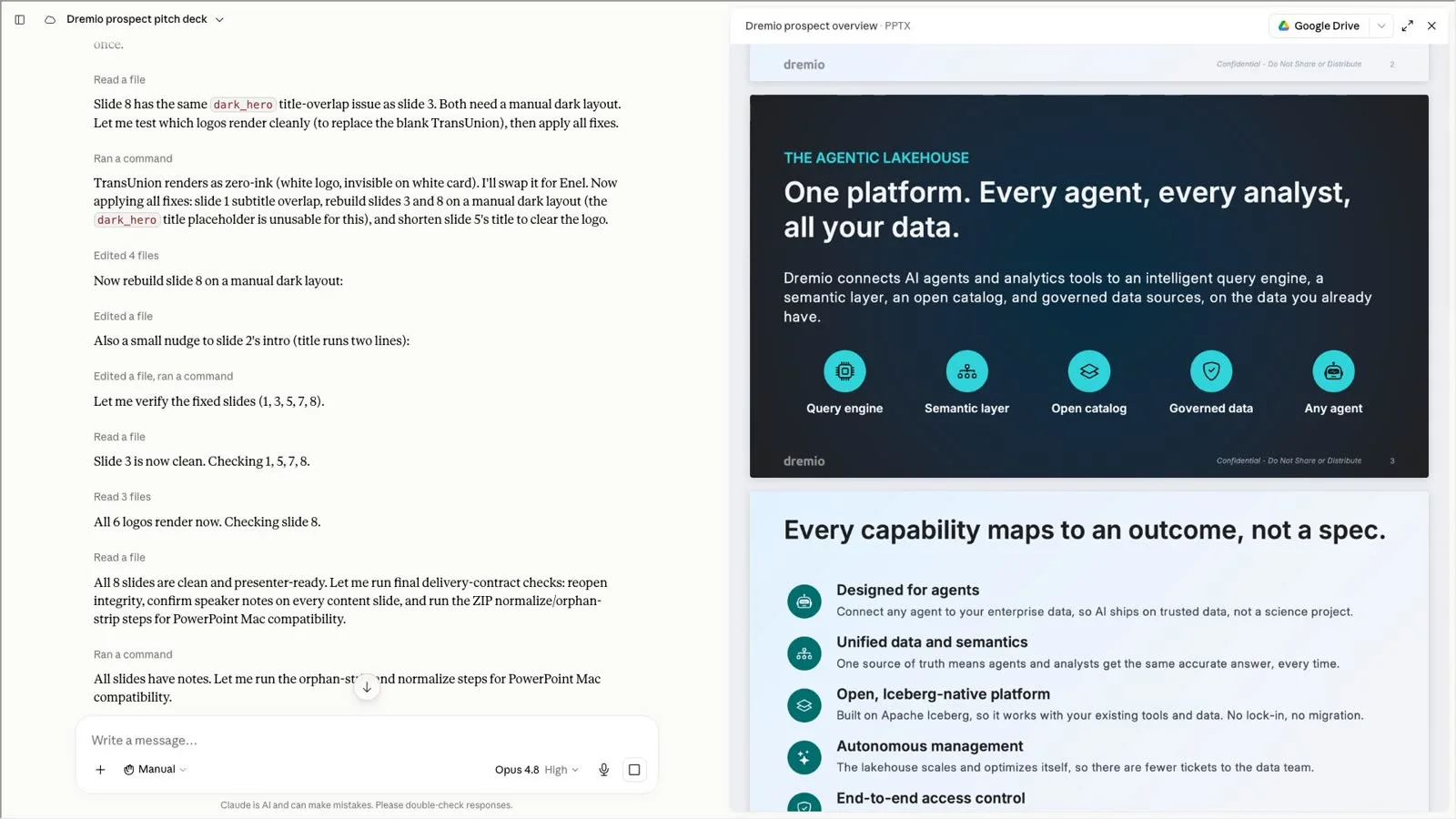
Task: Click the Query engine chip icon
Action: point(844,371)
